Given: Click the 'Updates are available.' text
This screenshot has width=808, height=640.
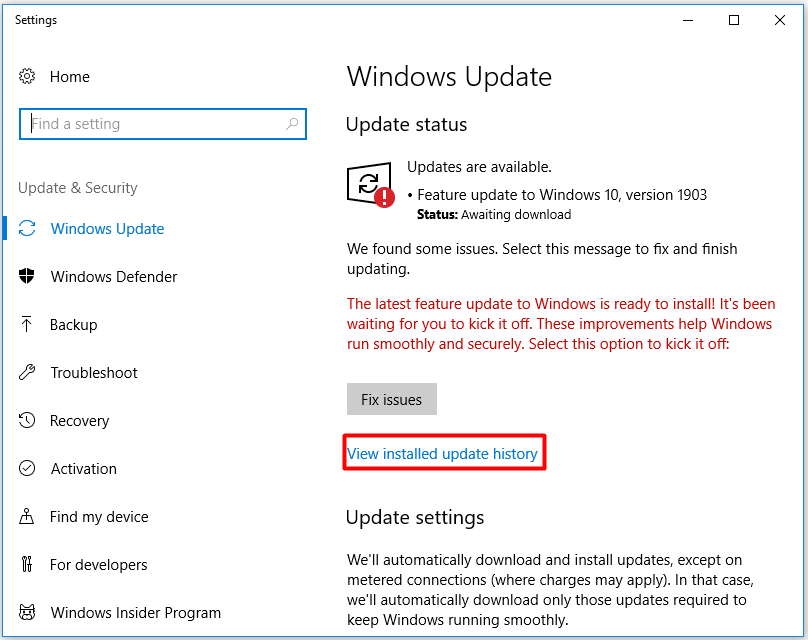Looking at the screenshot, I should (x=479, y=167).
